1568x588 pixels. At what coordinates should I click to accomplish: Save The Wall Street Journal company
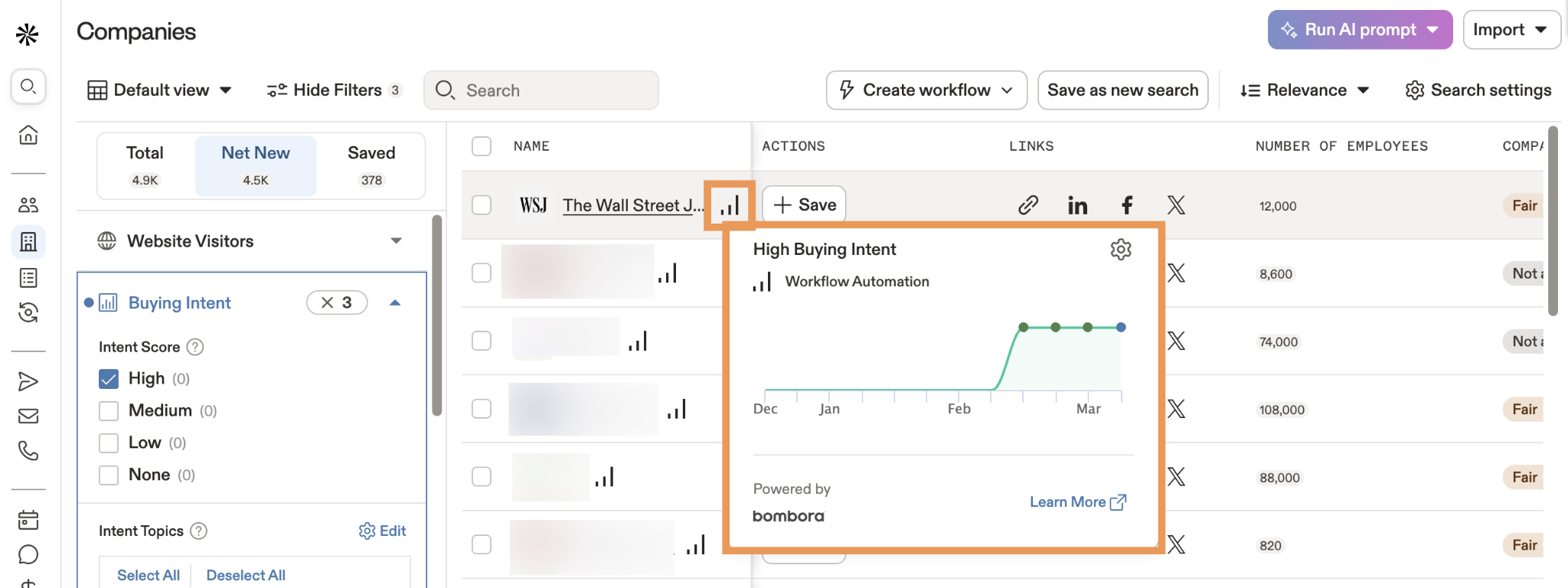[804, 205]
